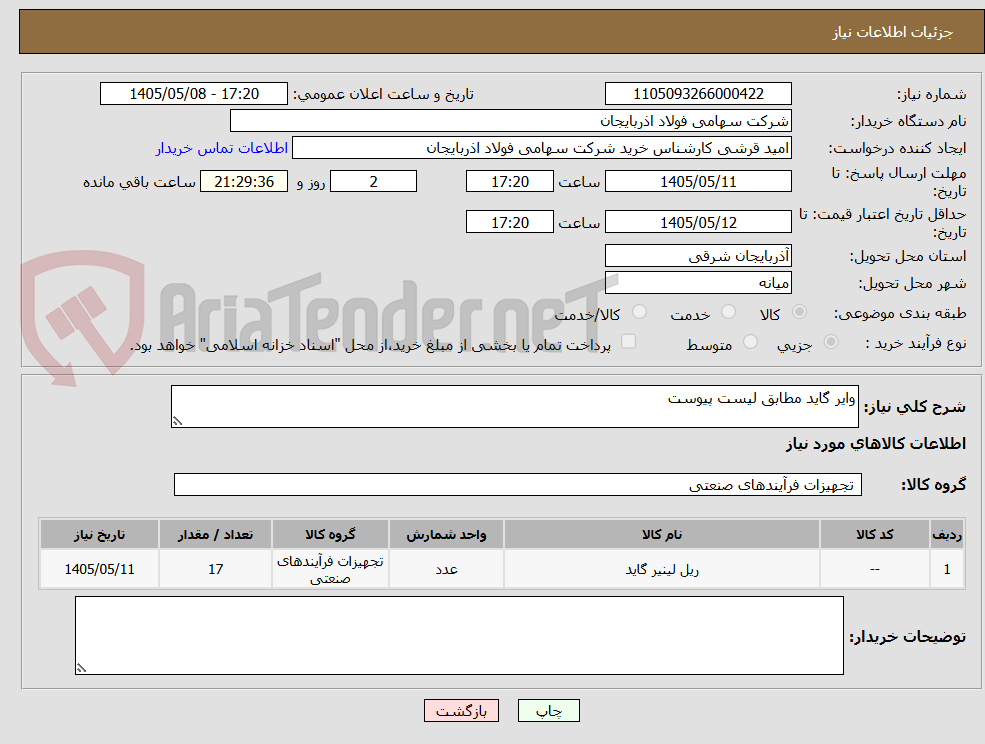
Task: Select the جزیی purchase type radio
Action: point(830,342)
